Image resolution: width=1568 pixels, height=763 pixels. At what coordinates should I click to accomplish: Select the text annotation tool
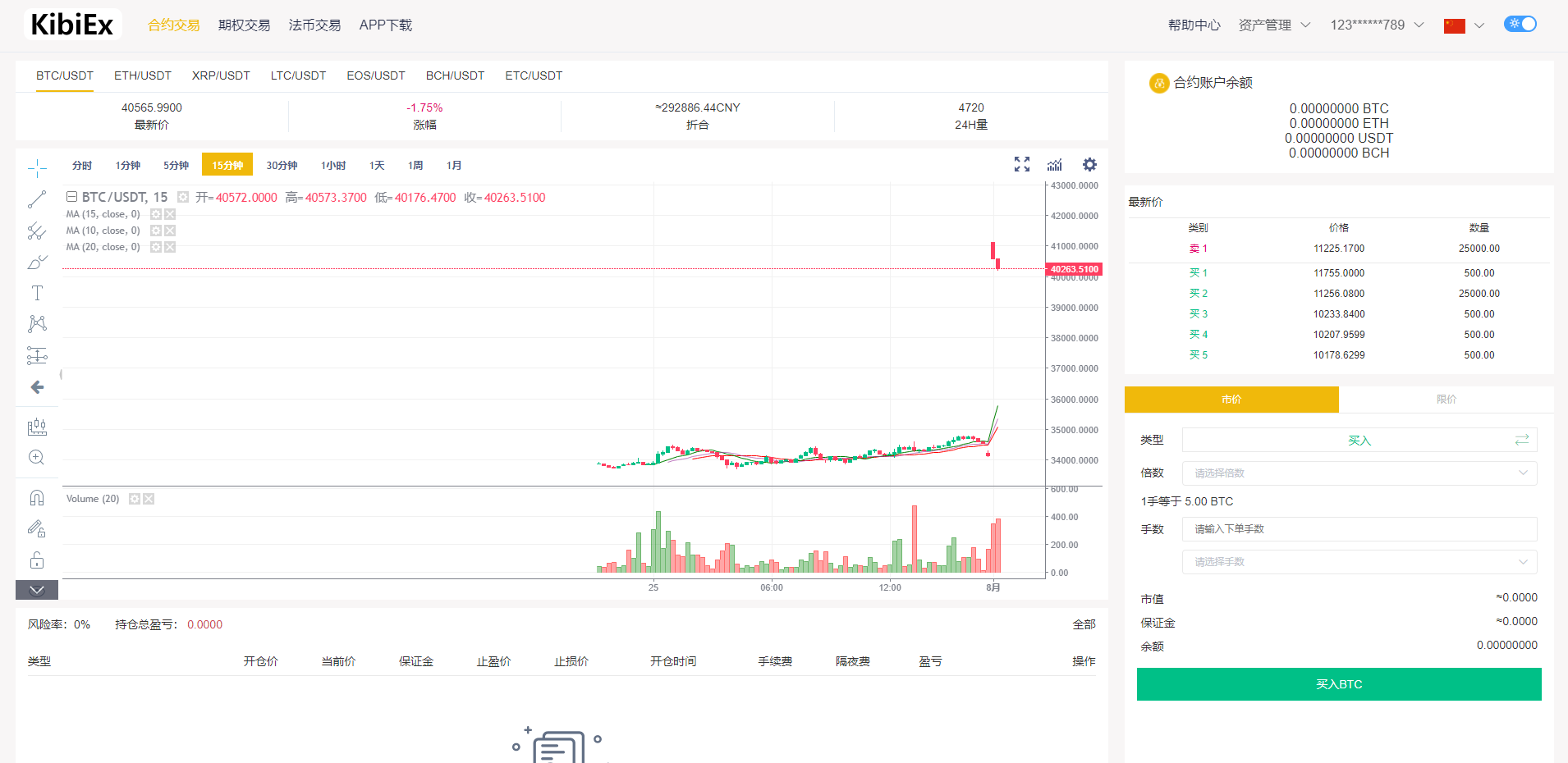(x=36, y=292)
